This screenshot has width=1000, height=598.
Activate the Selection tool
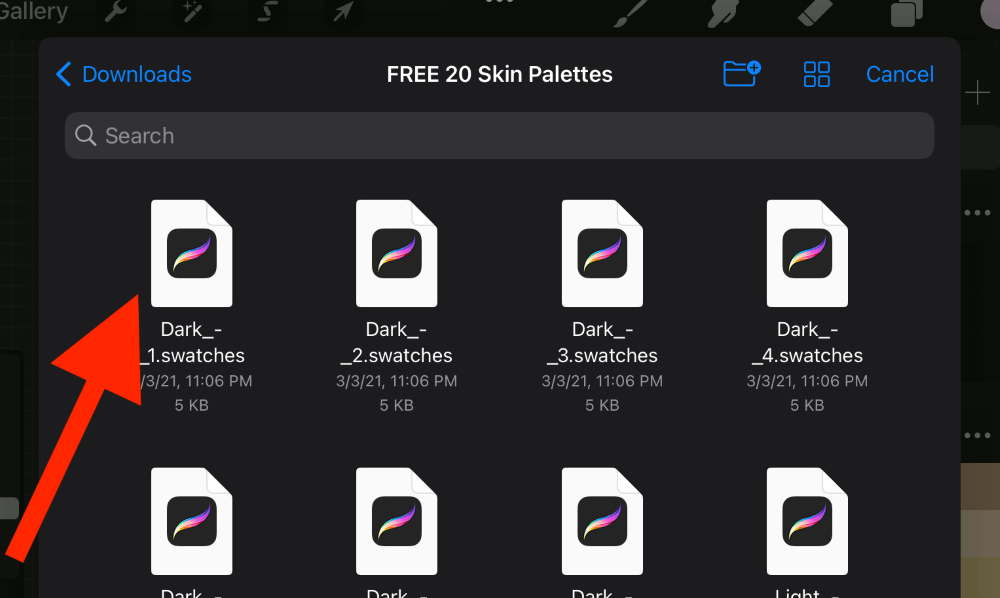[267, 11]
